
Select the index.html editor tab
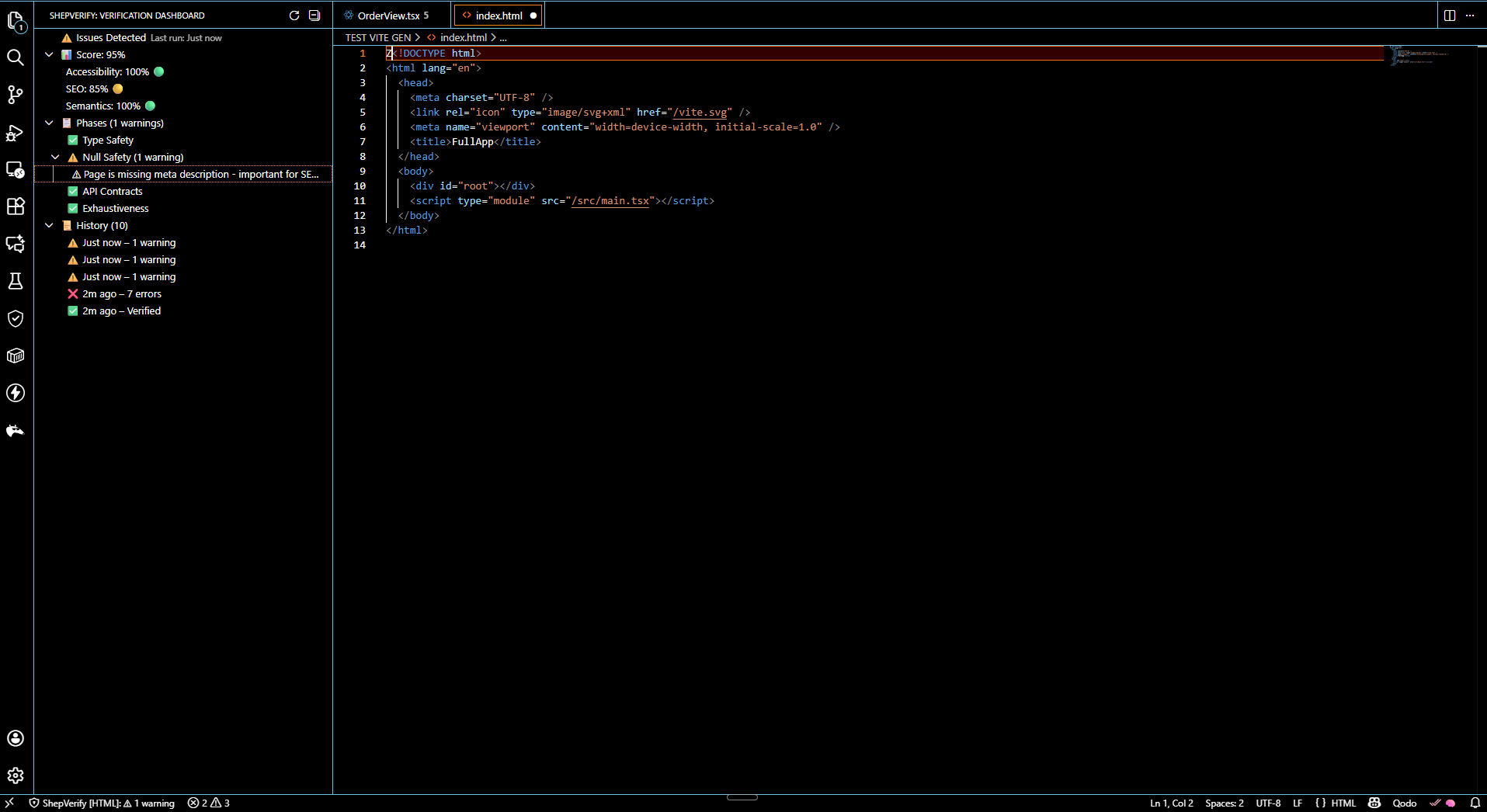[499, 16]
